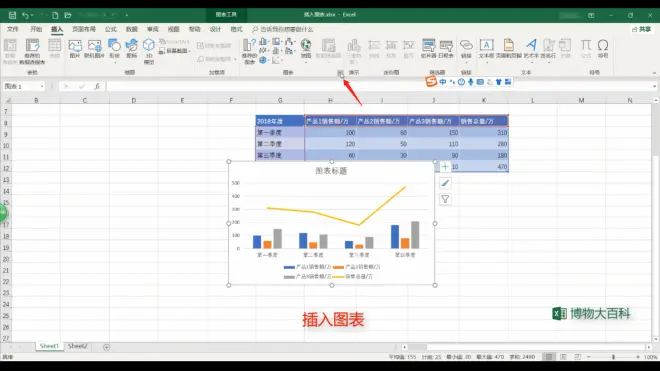Click the open file folder icon

point(68,15)
